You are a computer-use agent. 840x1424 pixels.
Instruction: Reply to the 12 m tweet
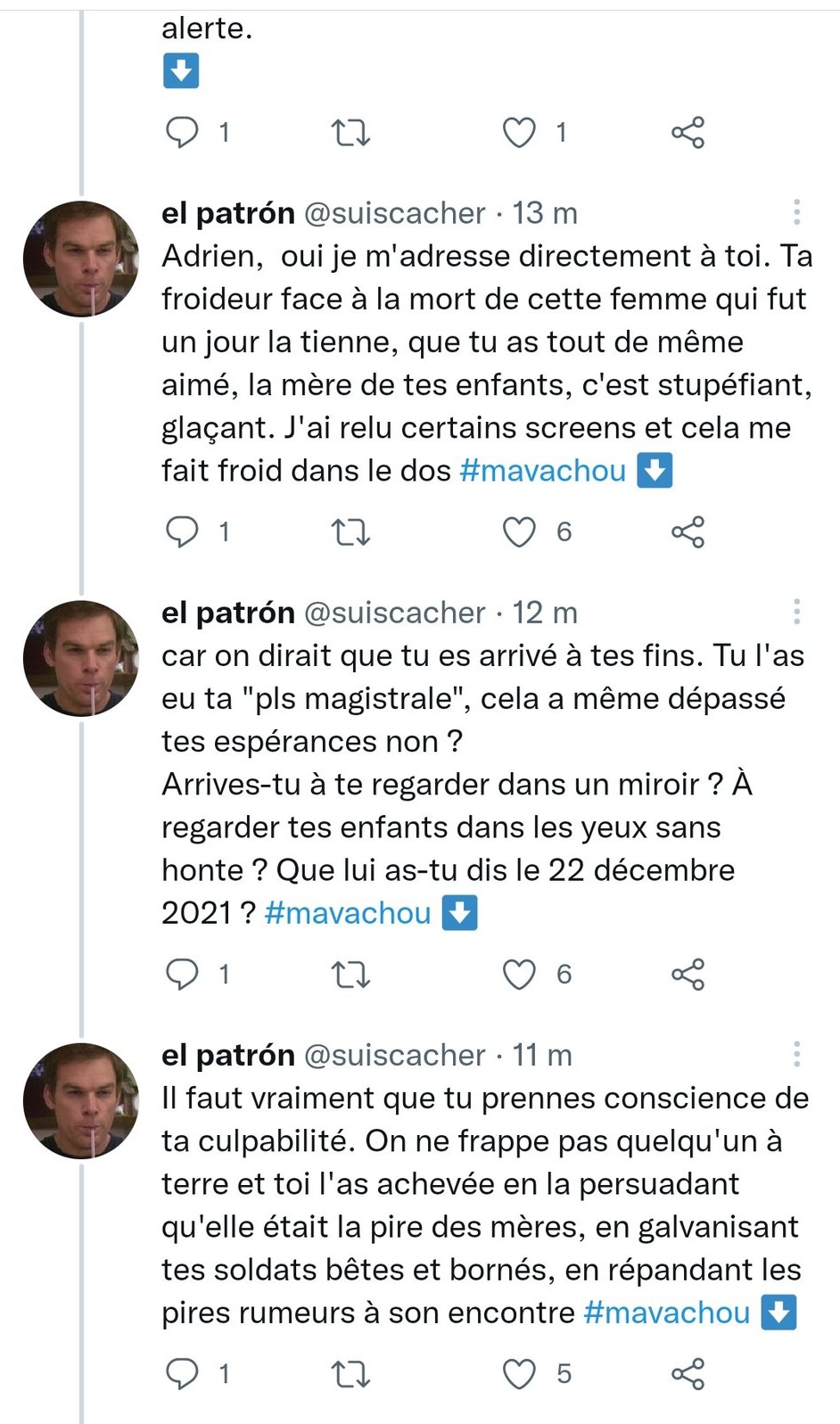(x=183, y=975)
